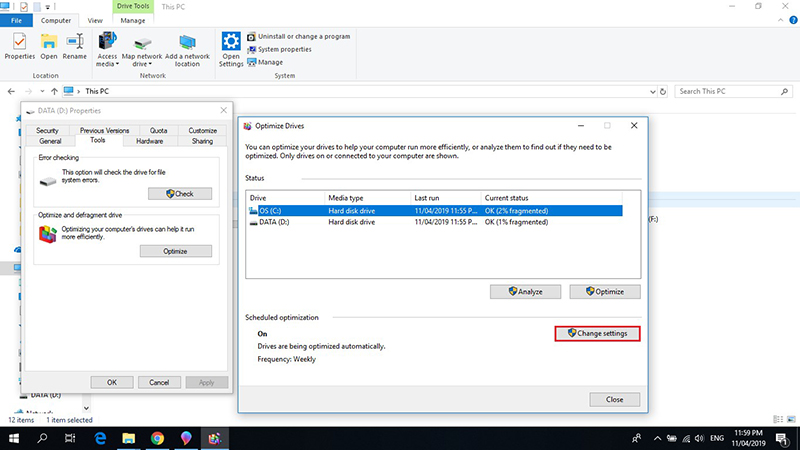This screenshot has height=450, width=800.
Task: Click the Change settings button
Action: pos(597,332)
